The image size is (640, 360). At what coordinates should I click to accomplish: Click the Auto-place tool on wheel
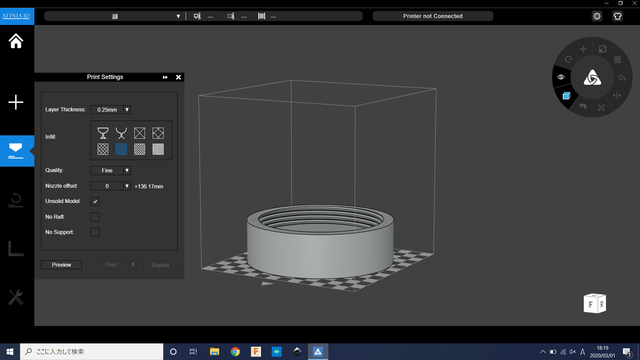click(601, 108)
